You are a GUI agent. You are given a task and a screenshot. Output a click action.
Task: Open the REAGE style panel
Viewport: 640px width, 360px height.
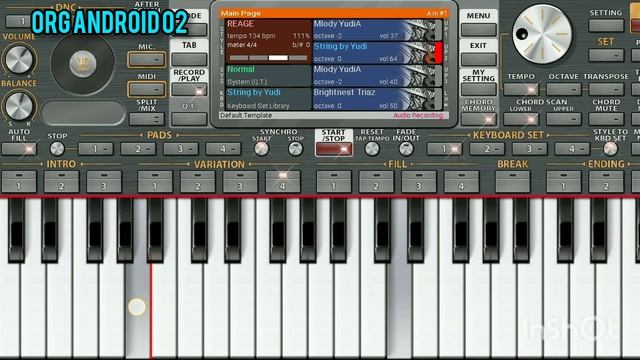point(268,41)
